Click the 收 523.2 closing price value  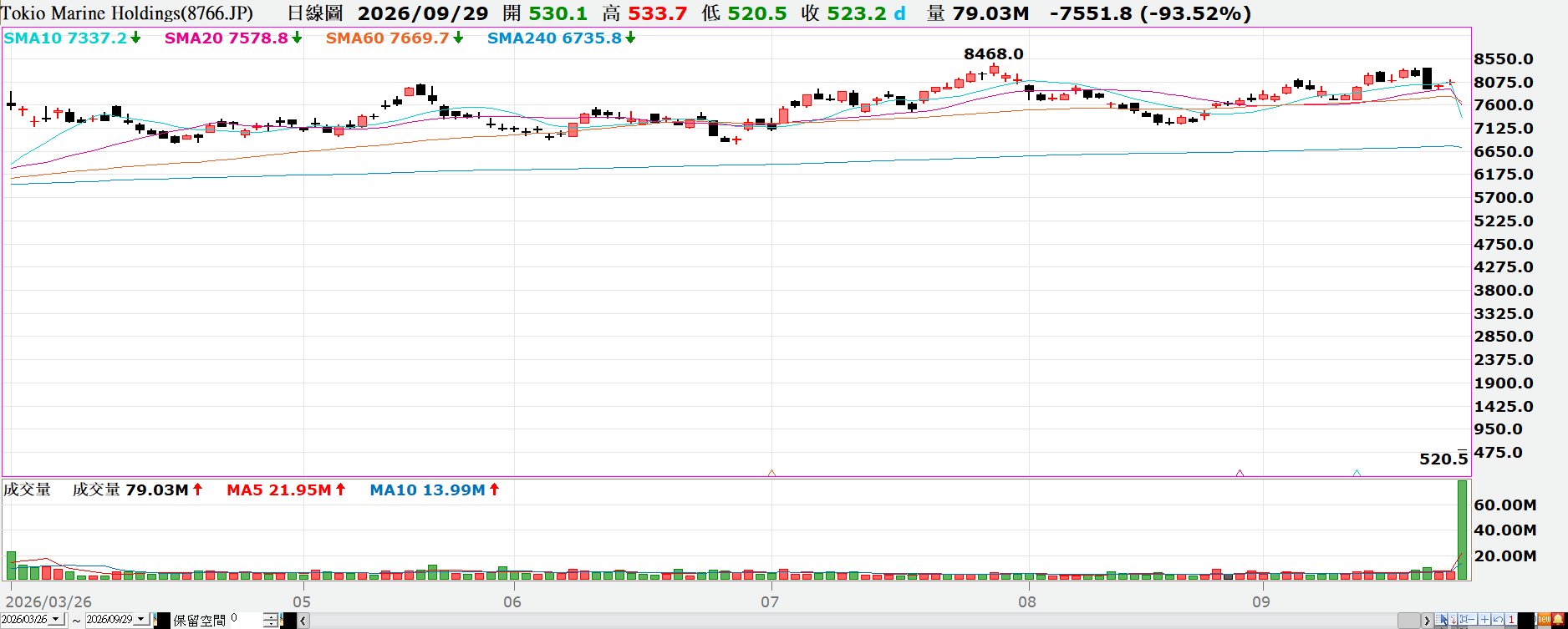[x=843, y=13]
